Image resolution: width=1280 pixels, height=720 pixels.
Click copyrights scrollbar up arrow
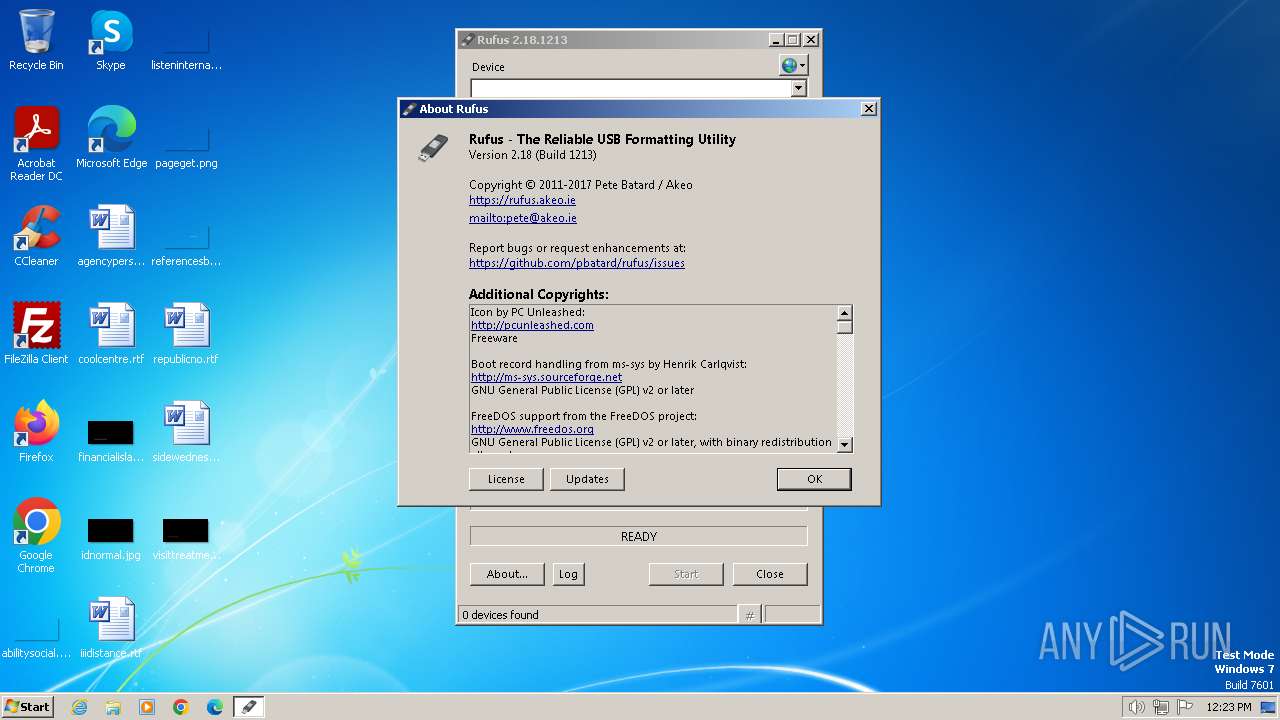tap(844, 313)
